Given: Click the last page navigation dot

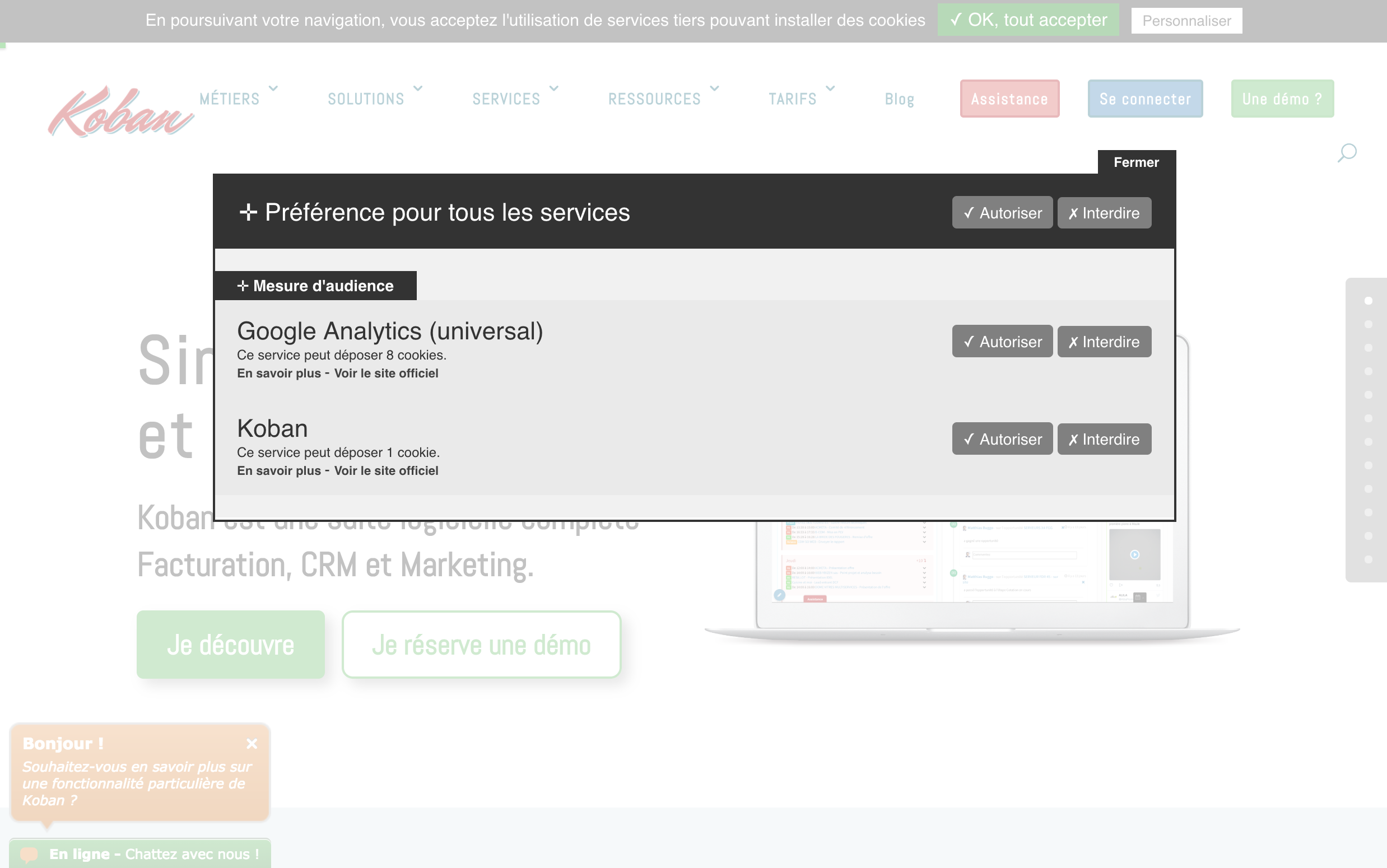Looking at the screenshot, I should click(1368, 559).
